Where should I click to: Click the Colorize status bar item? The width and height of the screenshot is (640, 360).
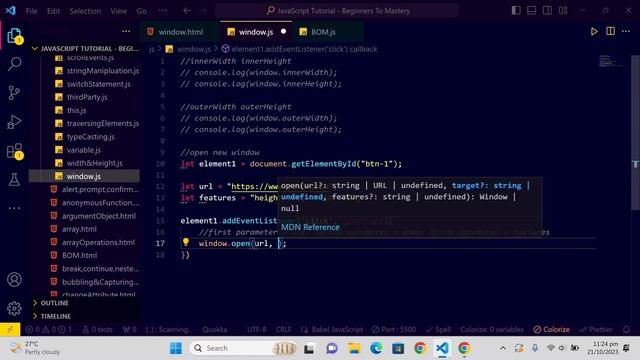(x=551, y=329)
